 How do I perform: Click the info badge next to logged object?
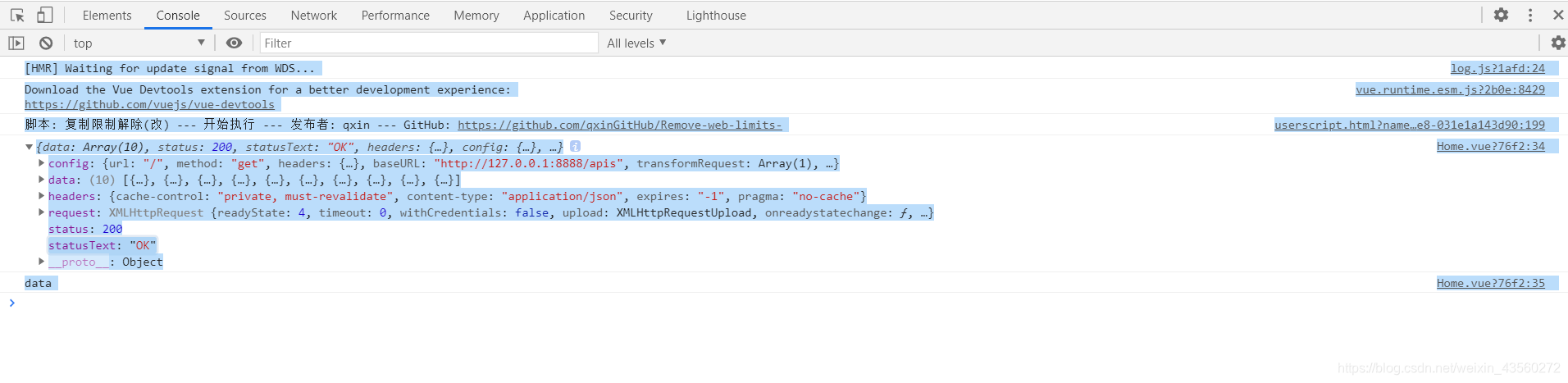576,146
